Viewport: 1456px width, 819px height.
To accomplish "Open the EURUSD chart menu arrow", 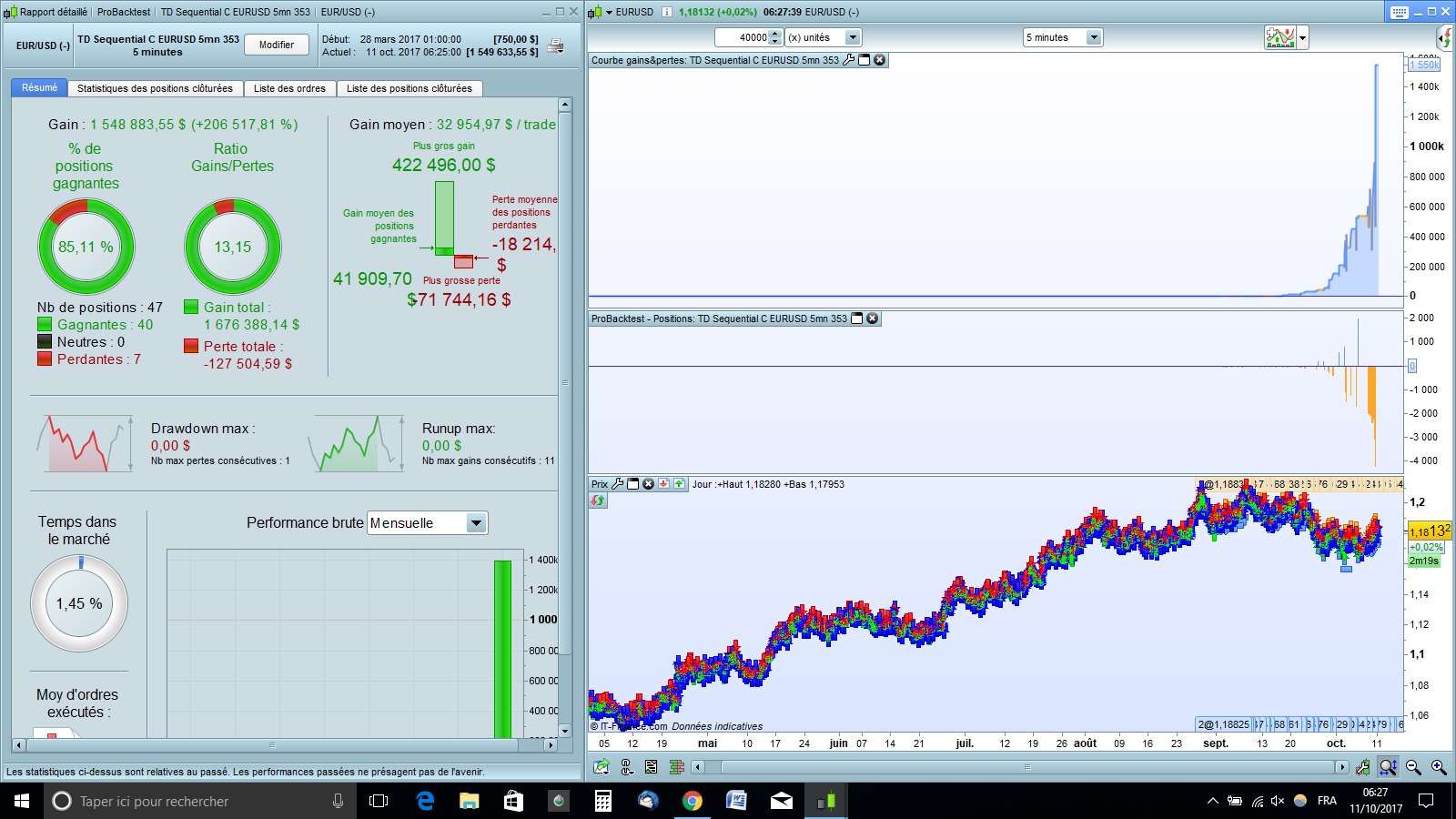I will (x=609, y=12).
